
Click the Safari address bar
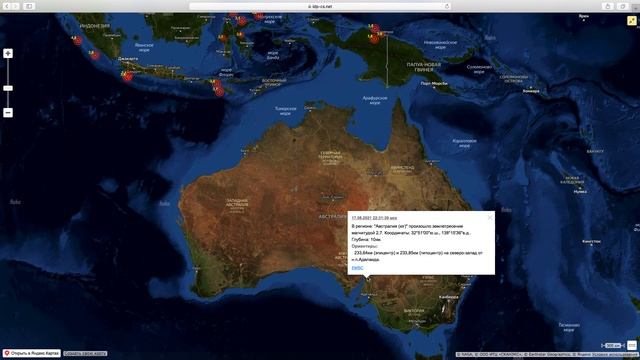coord(320,6)
